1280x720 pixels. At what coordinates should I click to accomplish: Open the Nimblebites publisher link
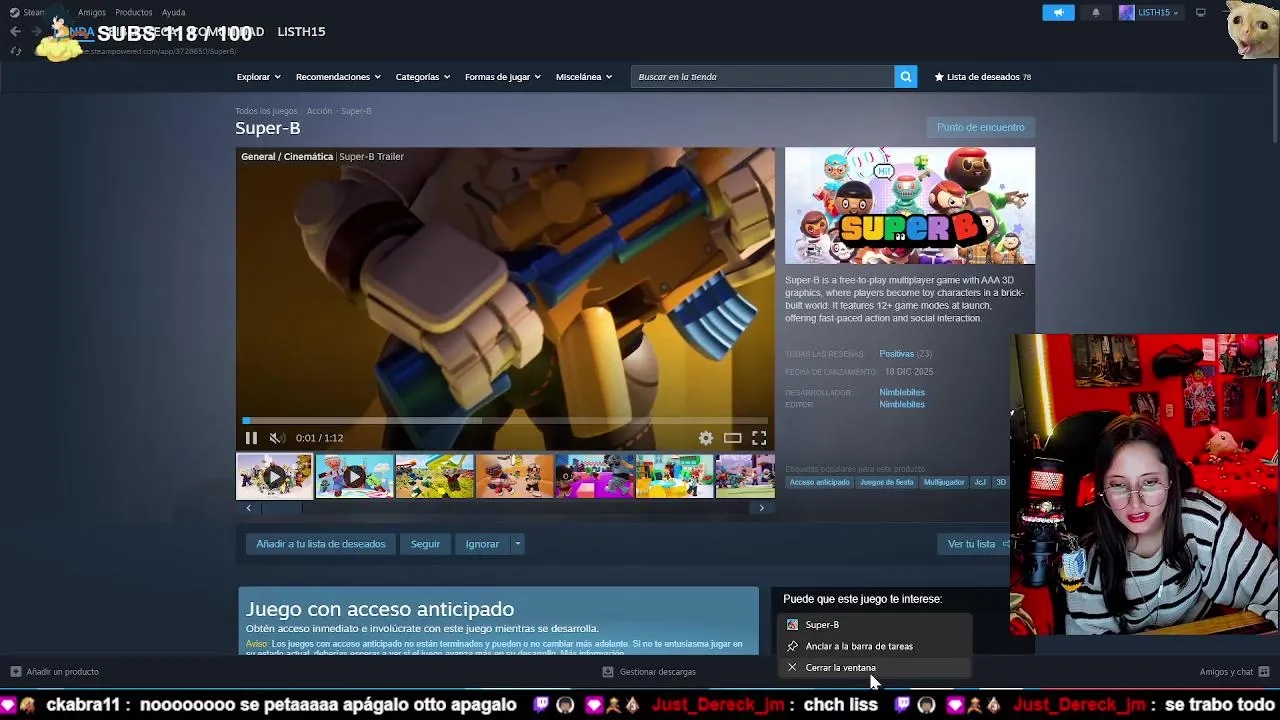pyautogui.click(x=902, y=404)
